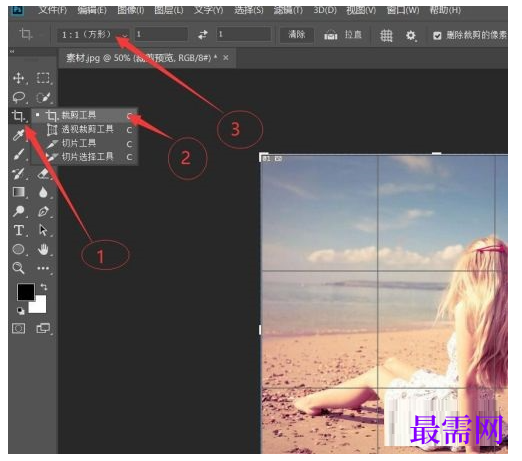Toggle delete cropped pixels checkbox
Screen dimensions: 522x461
pos(437,35)
